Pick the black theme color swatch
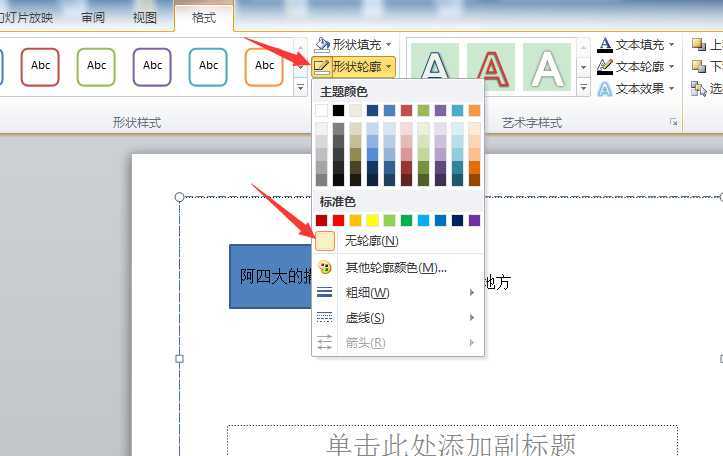The image size is (723, 456). coord(338,110)
